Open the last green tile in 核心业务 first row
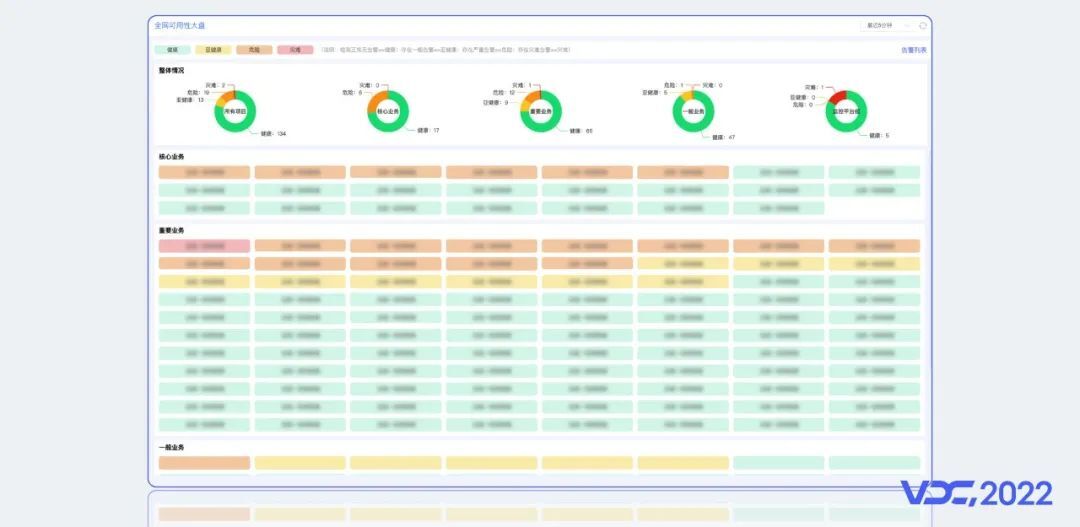Screen dimensions: 1080x527 point(874,172)
